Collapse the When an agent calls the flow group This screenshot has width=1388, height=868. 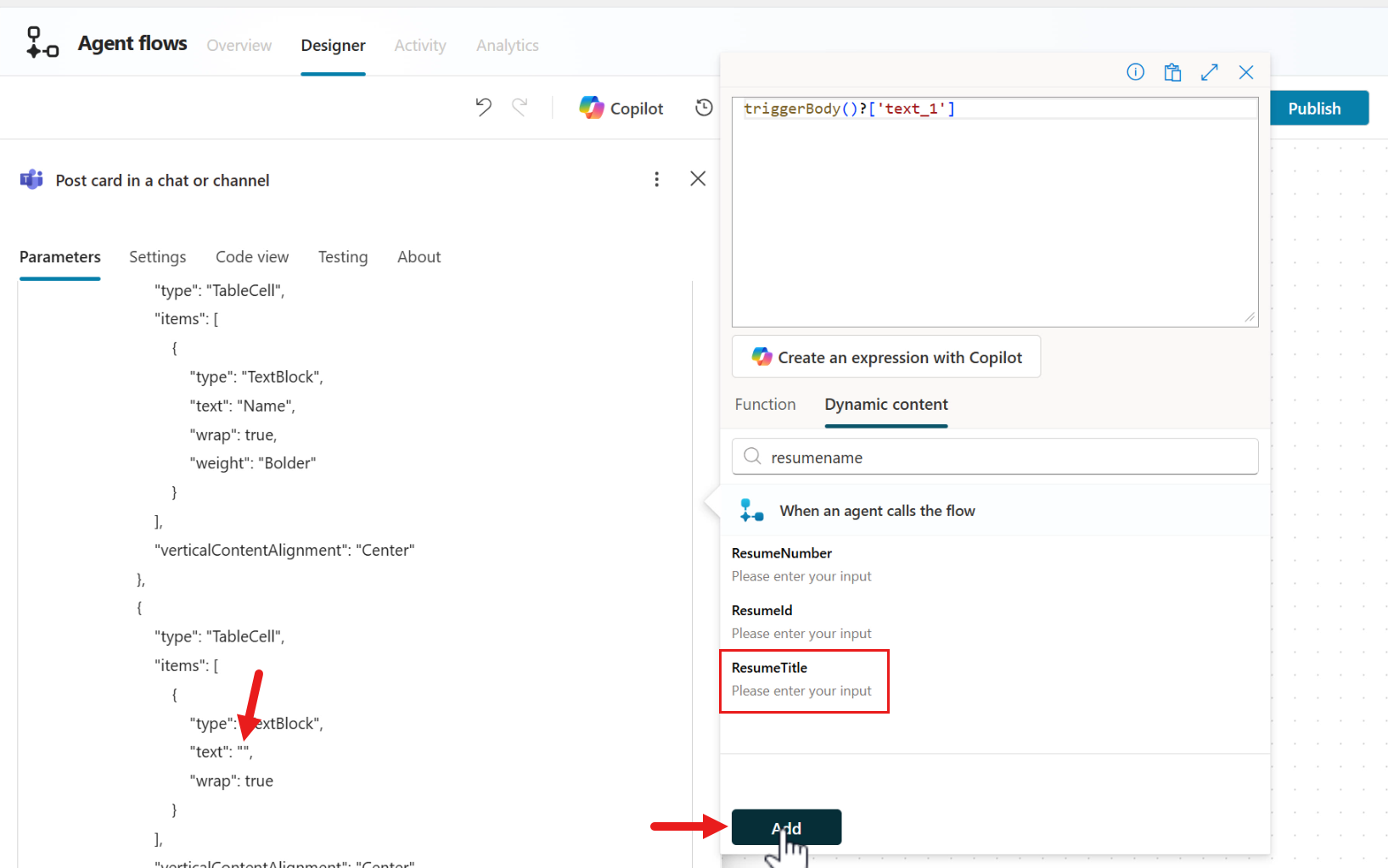click(877, 511)
